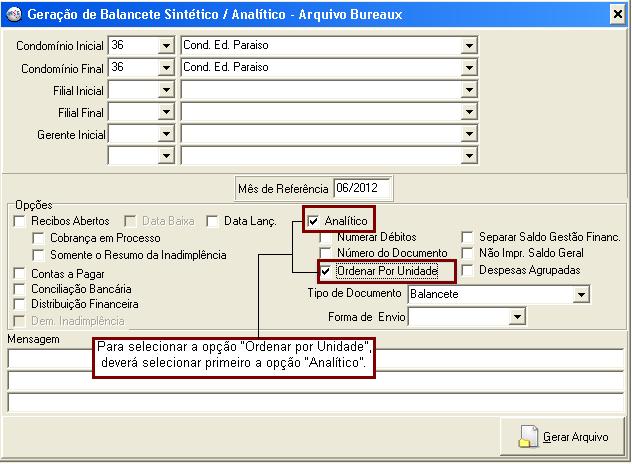Open the Tipo de Documento dropdown
Image resolution: width=632 pixels, height=464 pixels.
(x=581, y=295)
